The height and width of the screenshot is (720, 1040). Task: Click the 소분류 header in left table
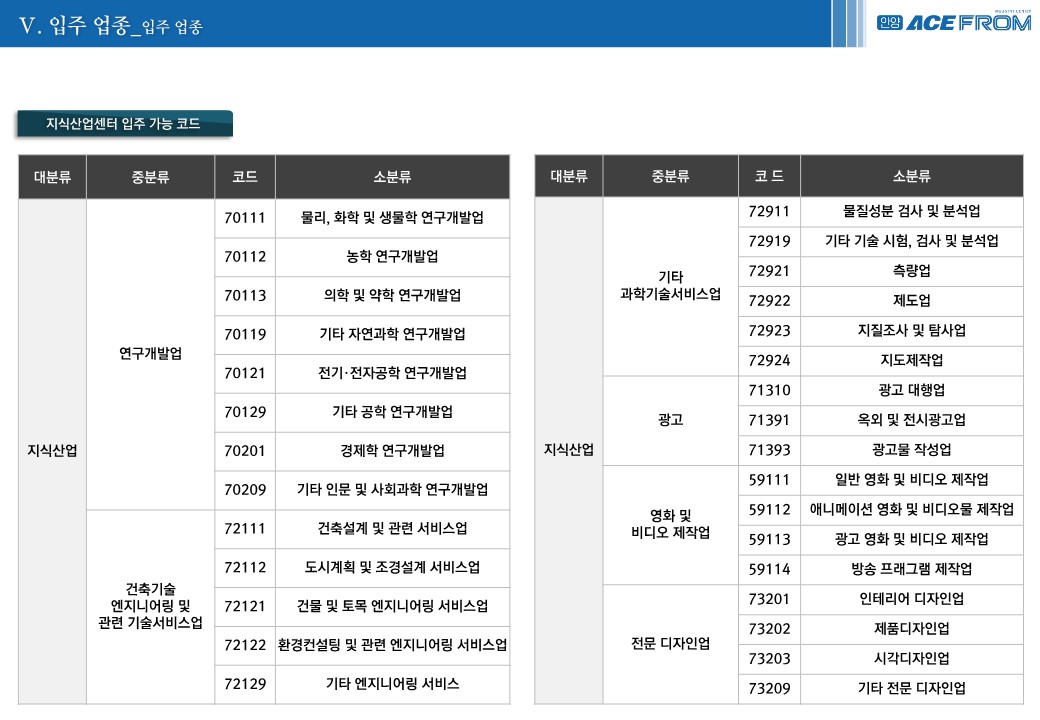[x=392, y=177]
